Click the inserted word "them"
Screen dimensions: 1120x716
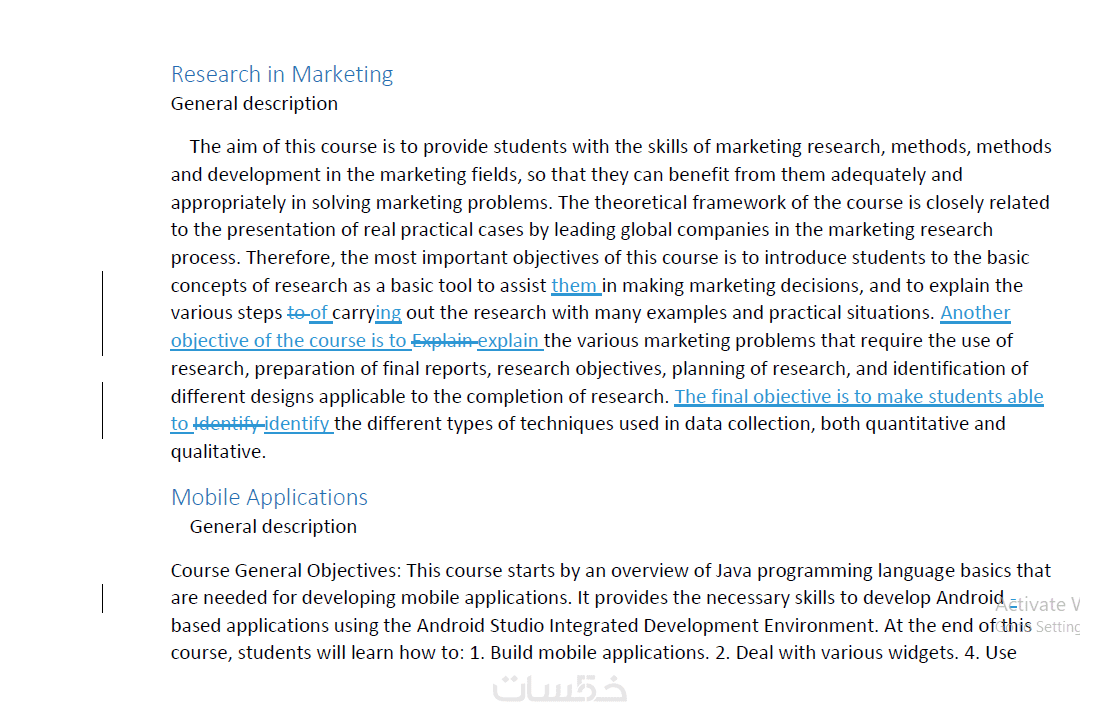[574, 285]
